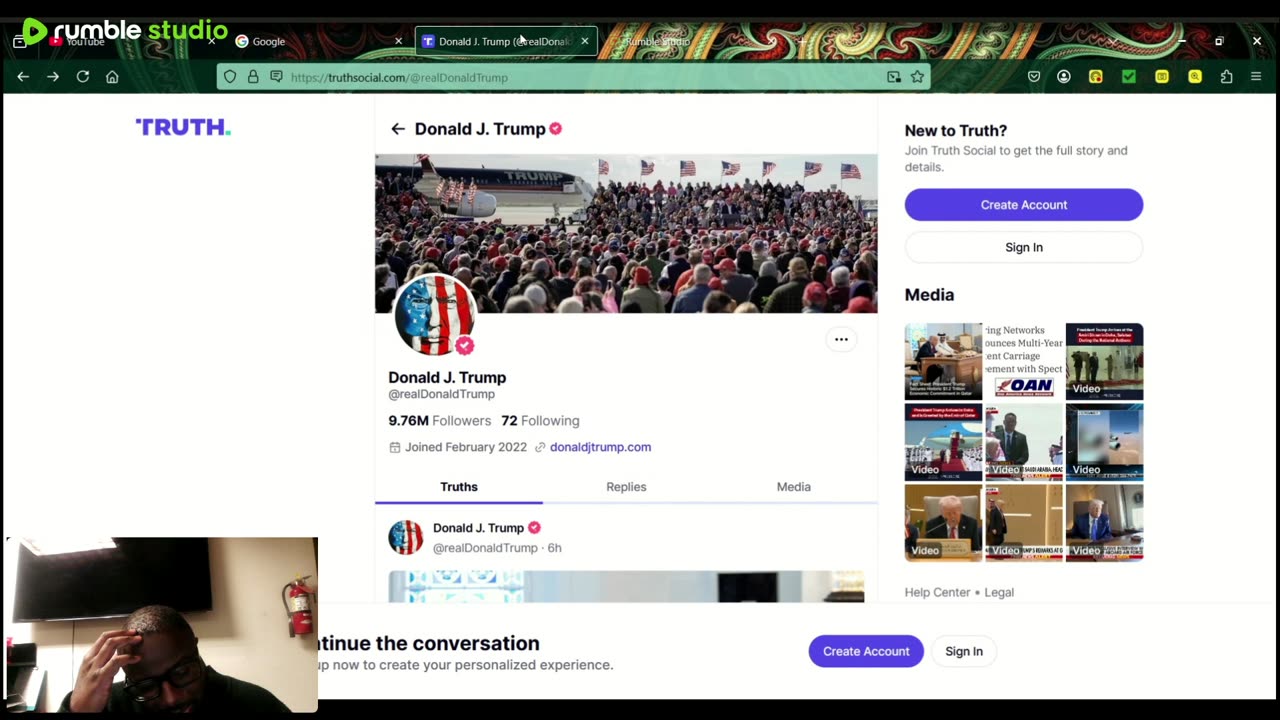Open the Help Center link
This screenshot has height=720, width=1280.
pyautogui.click(x=937, y=592)
